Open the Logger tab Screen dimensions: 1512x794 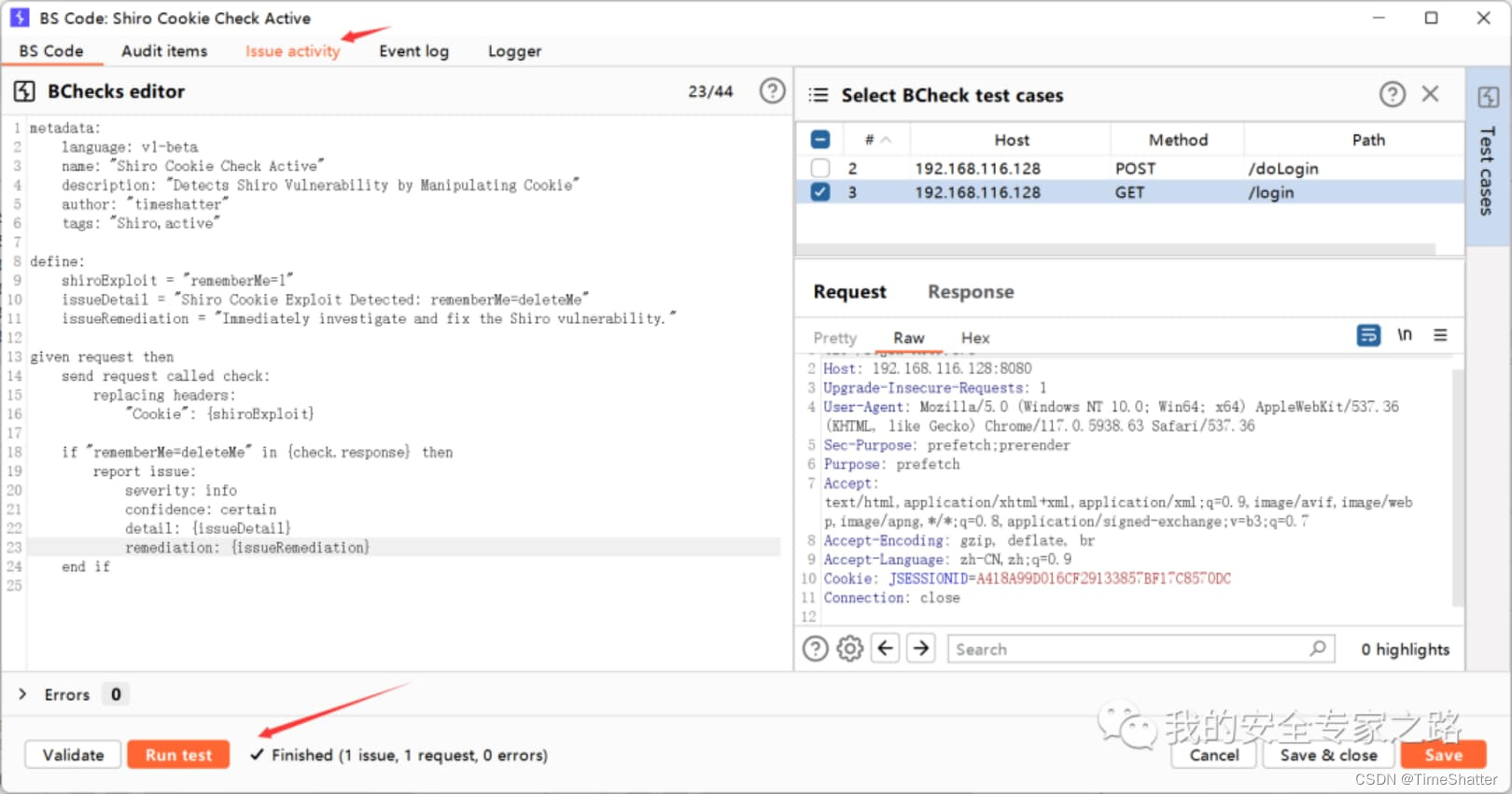pos(514,51)
